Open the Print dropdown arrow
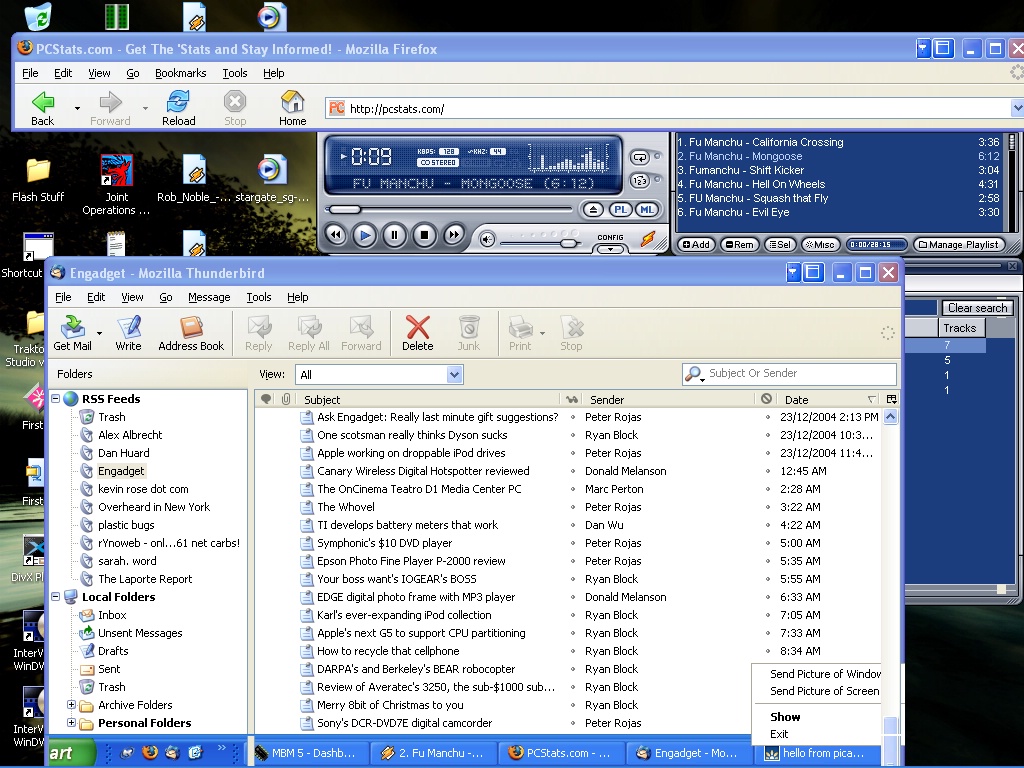Viewport: 1024px width, 768px height. 542,333
